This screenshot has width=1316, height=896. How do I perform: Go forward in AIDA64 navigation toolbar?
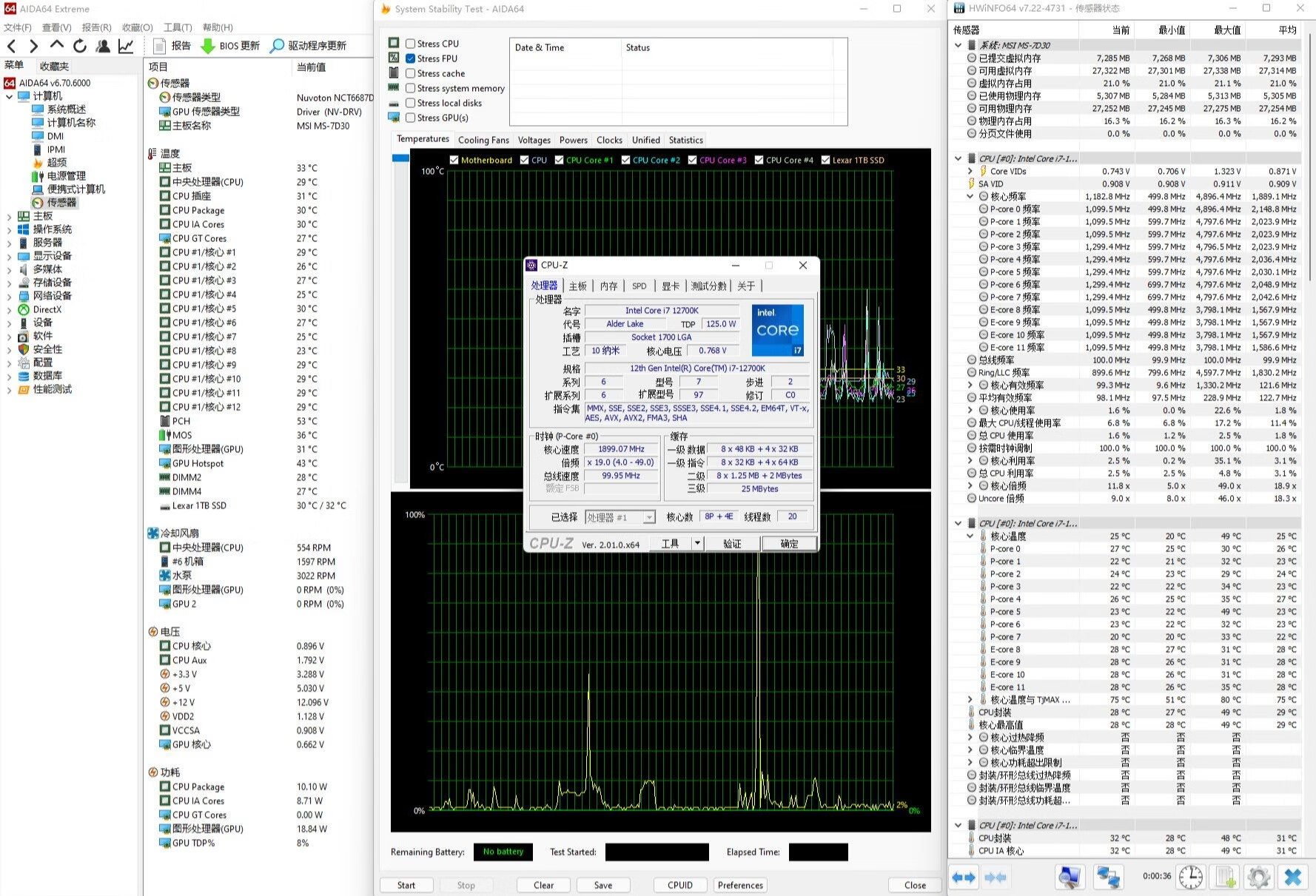[x=33, y=46]
